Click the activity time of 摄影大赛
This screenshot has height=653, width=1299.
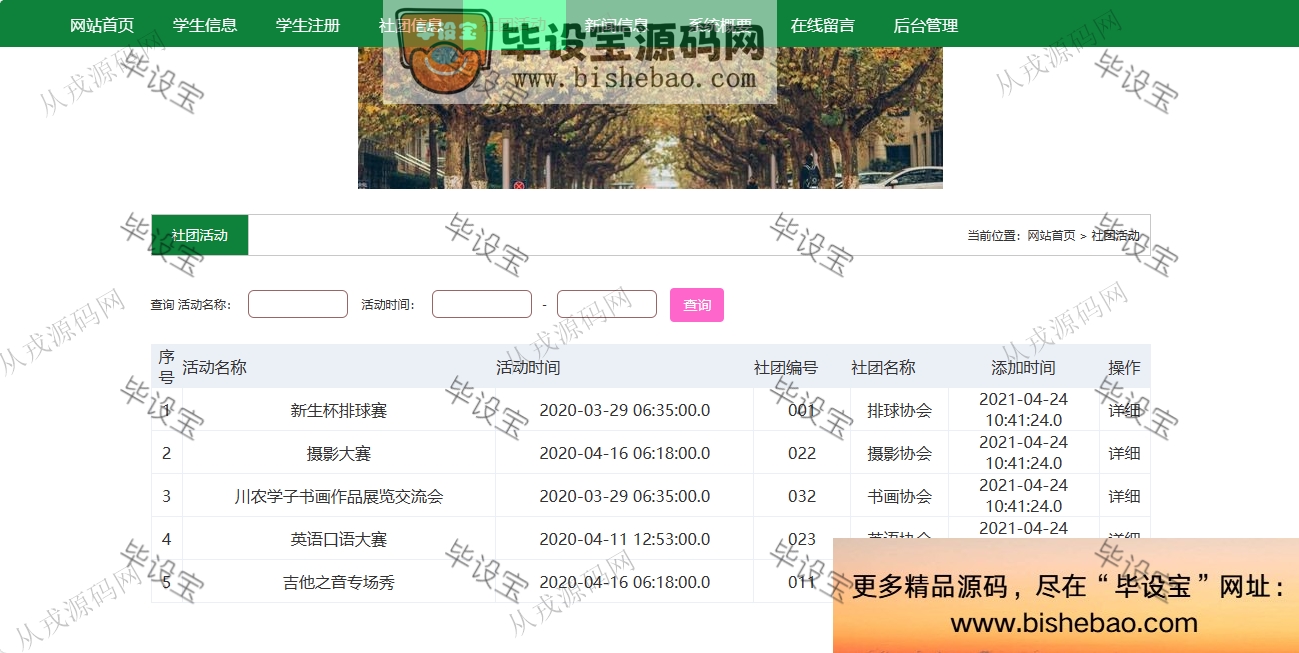pyautogui.click(x=625, y=453)
